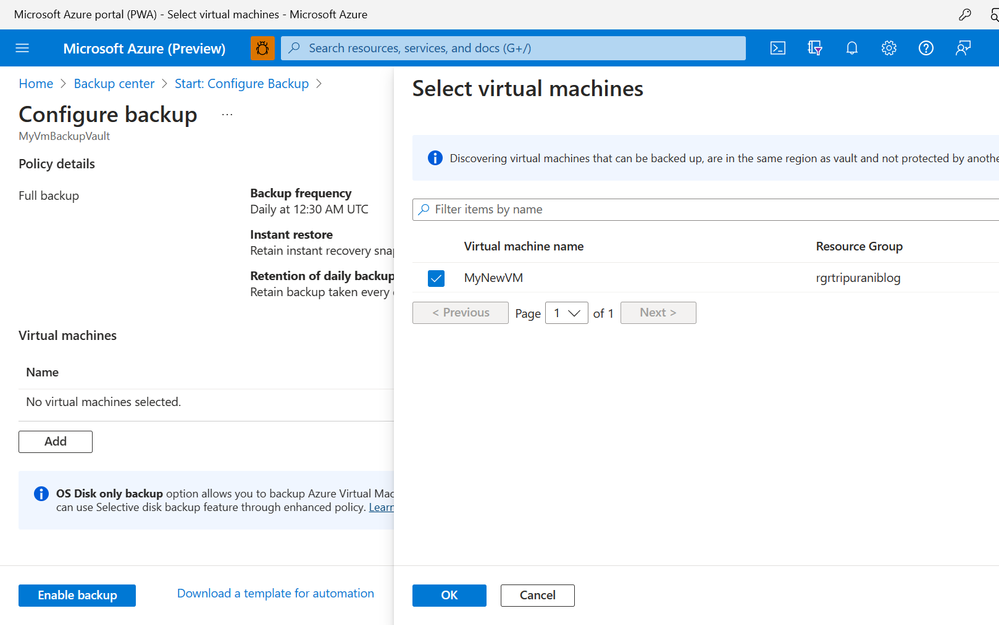Viewport: 999px width, 625px height.
Task: Click the info icon in the discovery banner
Action: (435, 158)
